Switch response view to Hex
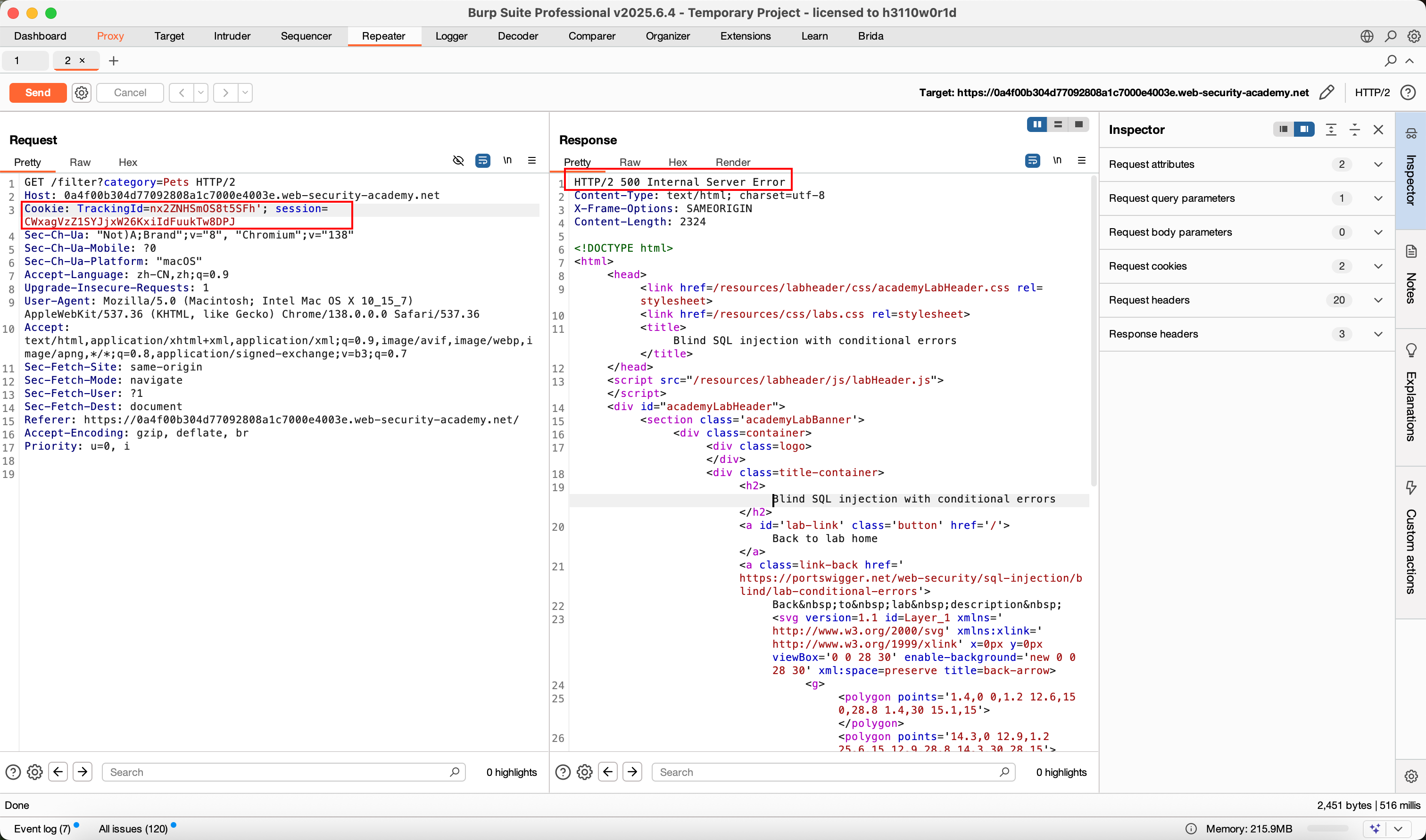 [x=678, y=163]
